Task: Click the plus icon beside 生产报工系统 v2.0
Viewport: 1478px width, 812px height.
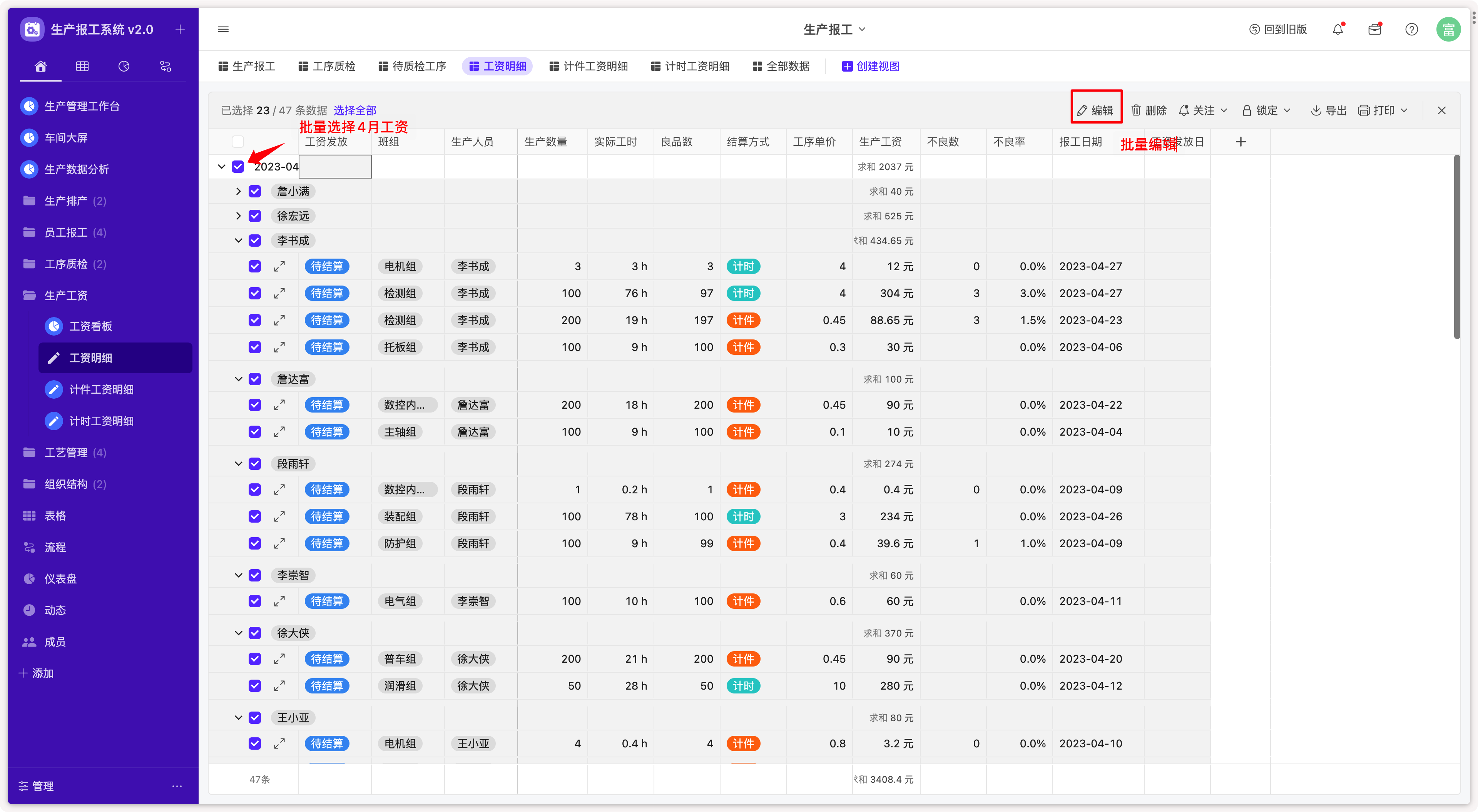Action: [x=180, y=29]
